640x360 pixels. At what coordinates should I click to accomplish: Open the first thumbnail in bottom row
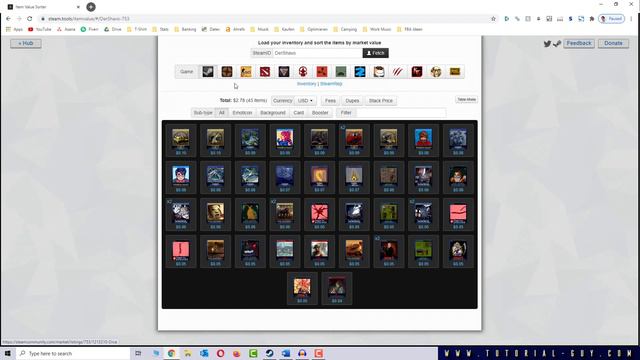[x=302, y=289]
